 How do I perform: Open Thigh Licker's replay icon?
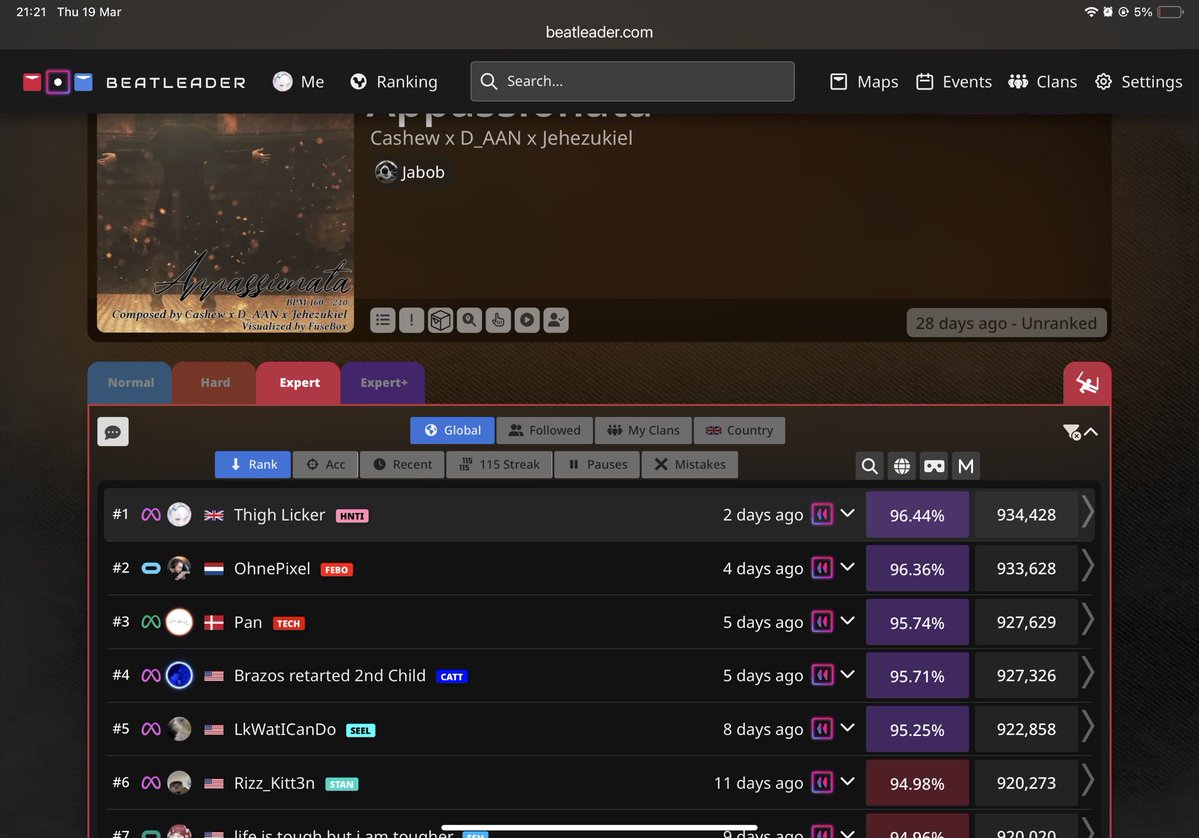pos(822,515)
